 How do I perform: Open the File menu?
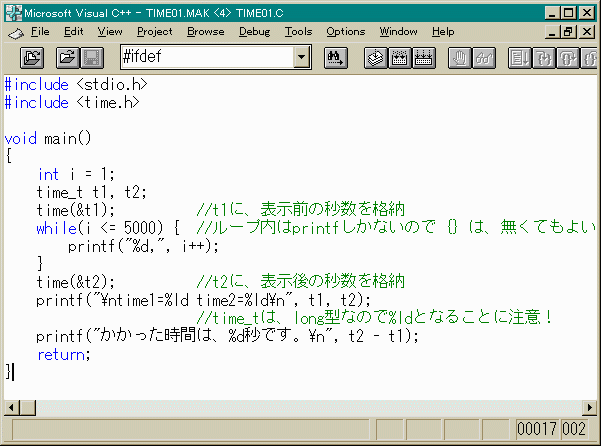(40, 31)
